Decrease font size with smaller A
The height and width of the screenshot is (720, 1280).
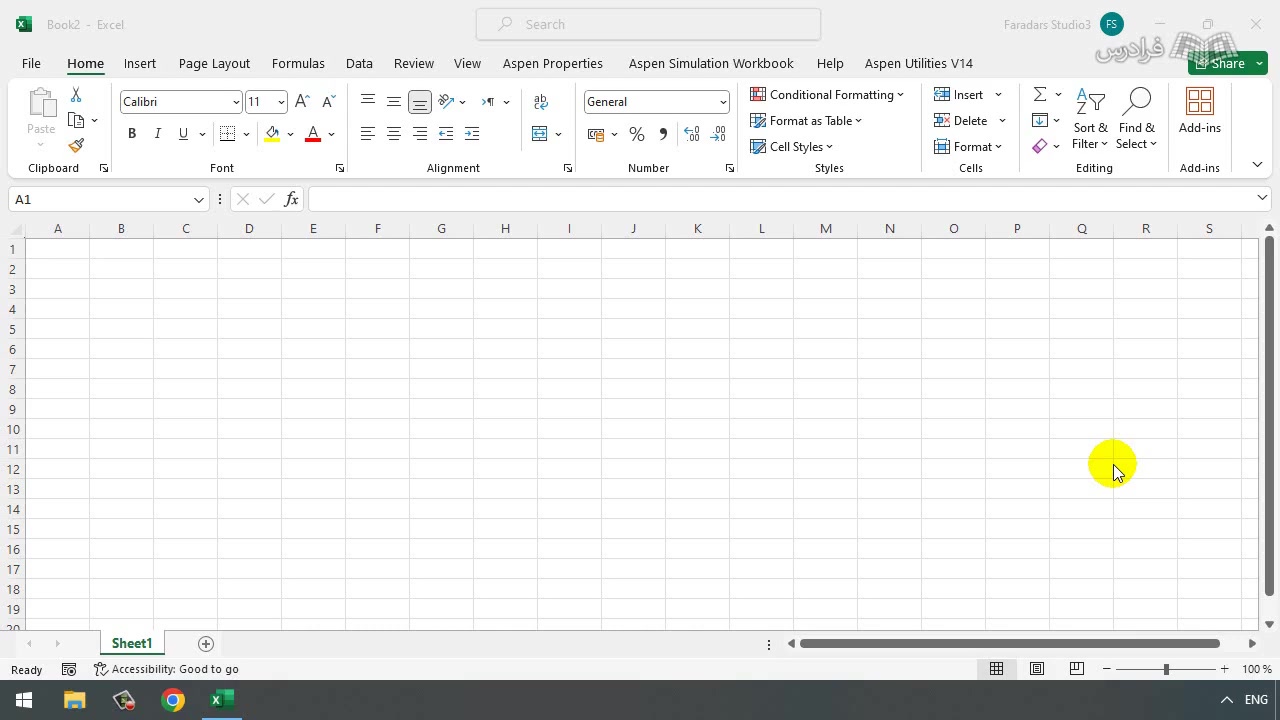point(328,102)
